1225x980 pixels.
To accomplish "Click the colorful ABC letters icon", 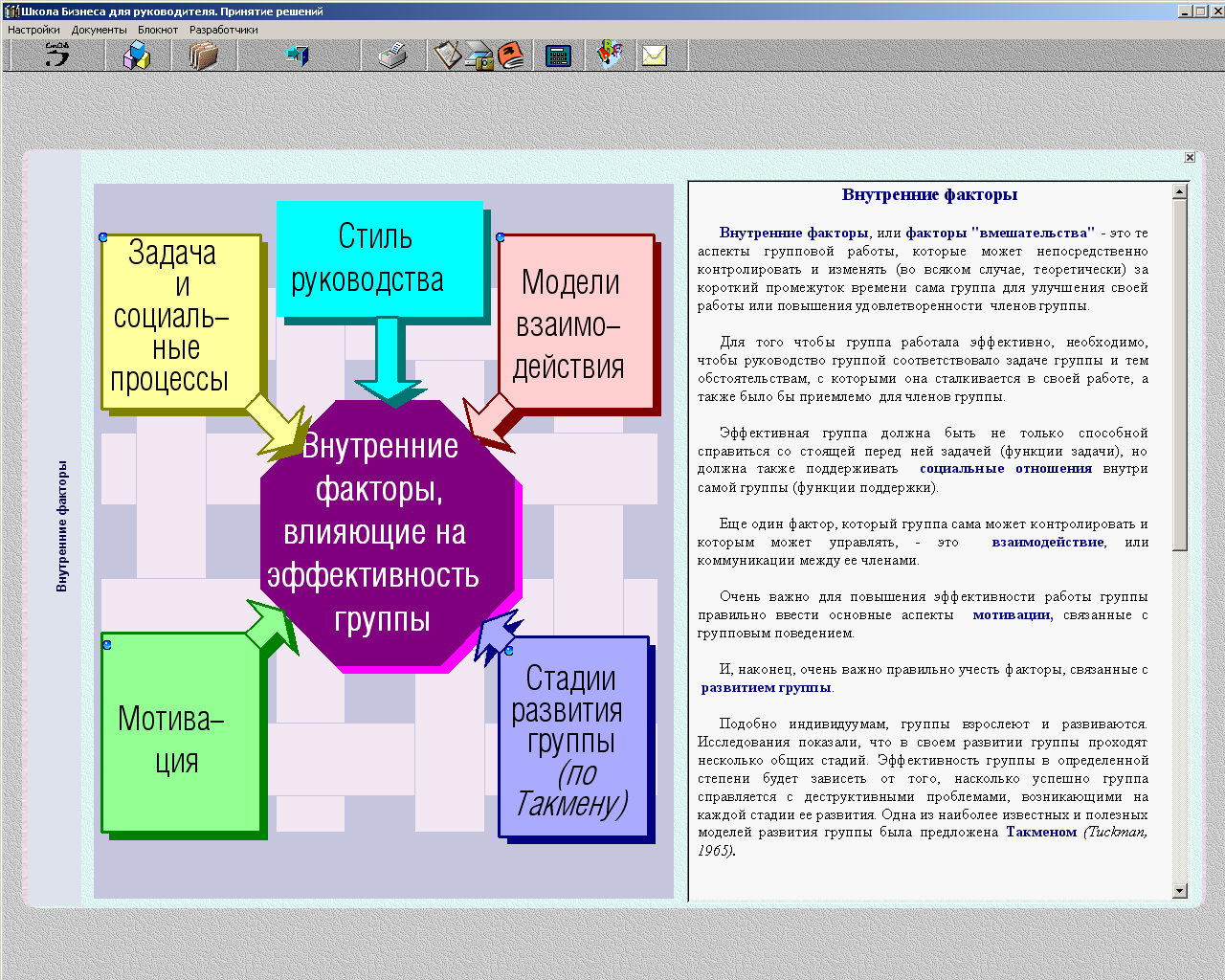I will (610, 55).
